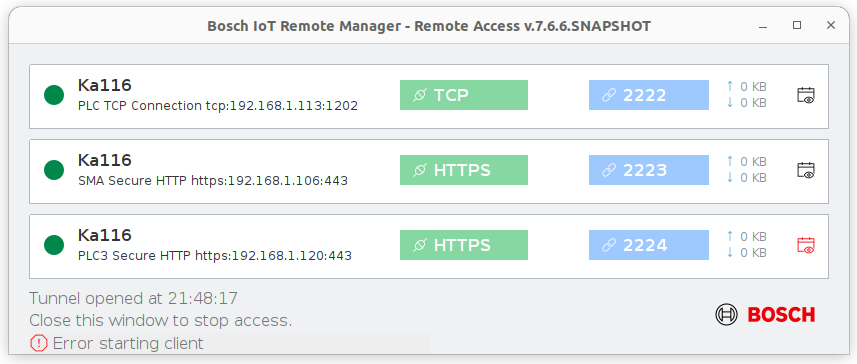Image resolution: width=857 pixels, height=364 pixels.
Task: Click the HTTPS button for SMA Secure HTTP
Action: click(x=463, y=170)
